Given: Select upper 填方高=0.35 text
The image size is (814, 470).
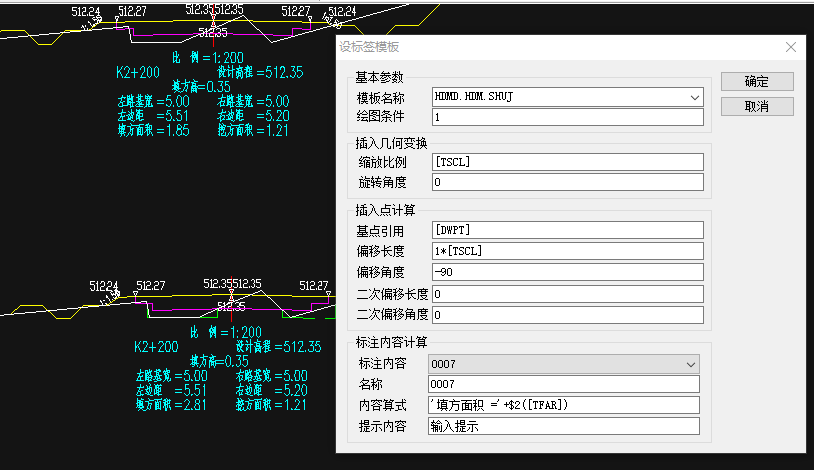Looking at the screenshot, I should point(201,87).
